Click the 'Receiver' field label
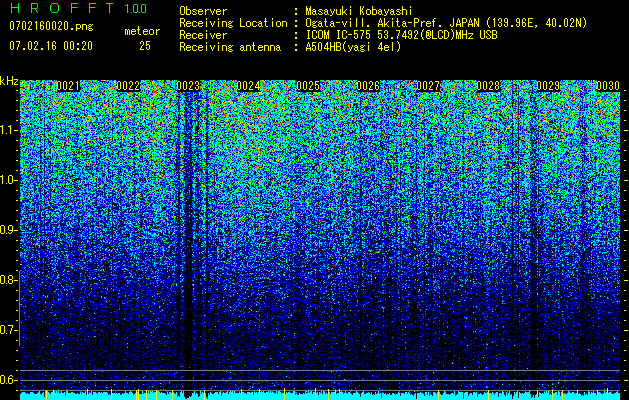 pyautogui.click(x=203, y=35)
